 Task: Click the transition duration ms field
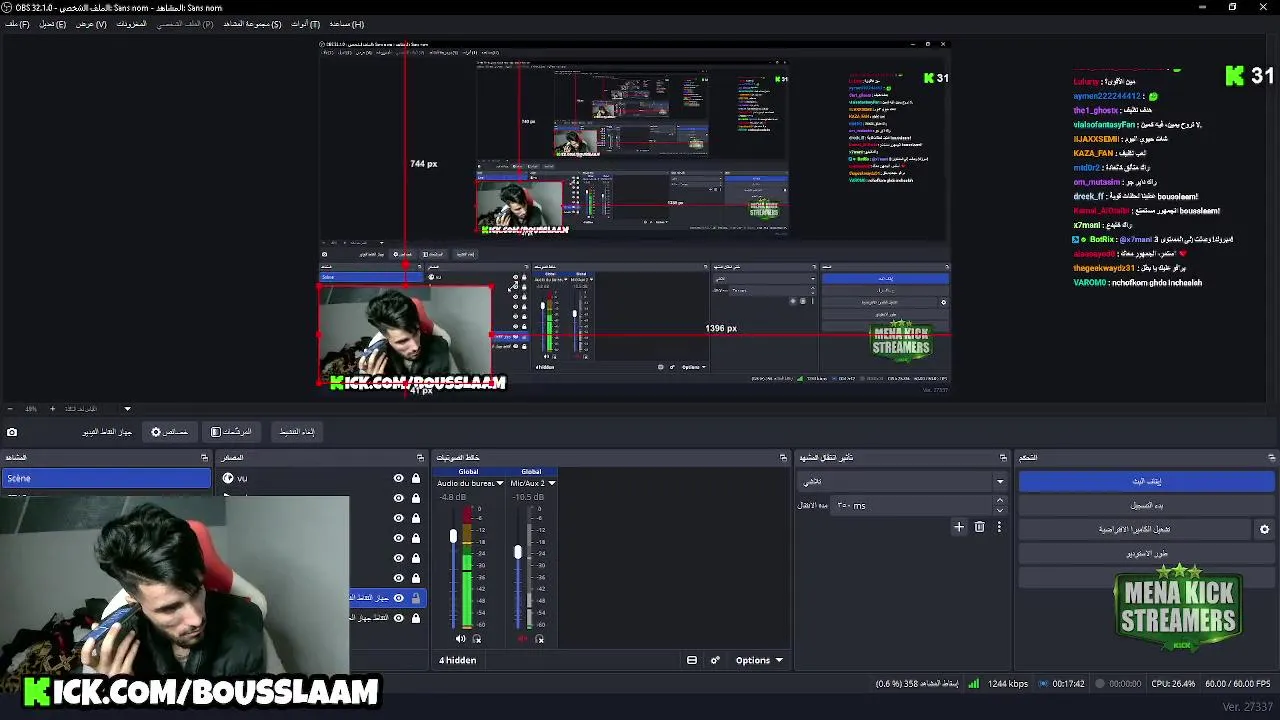pyautogui.click(x=912, y=505)
